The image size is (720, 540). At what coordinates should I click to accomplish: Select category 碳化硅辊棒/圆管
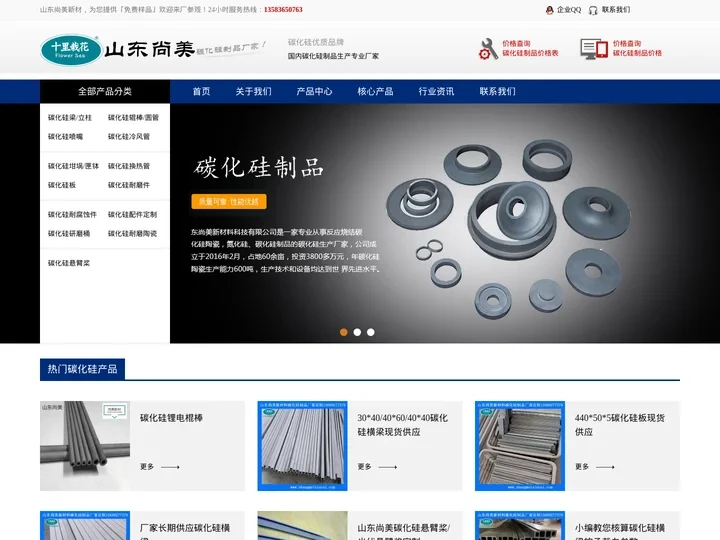tap(133, 118)
